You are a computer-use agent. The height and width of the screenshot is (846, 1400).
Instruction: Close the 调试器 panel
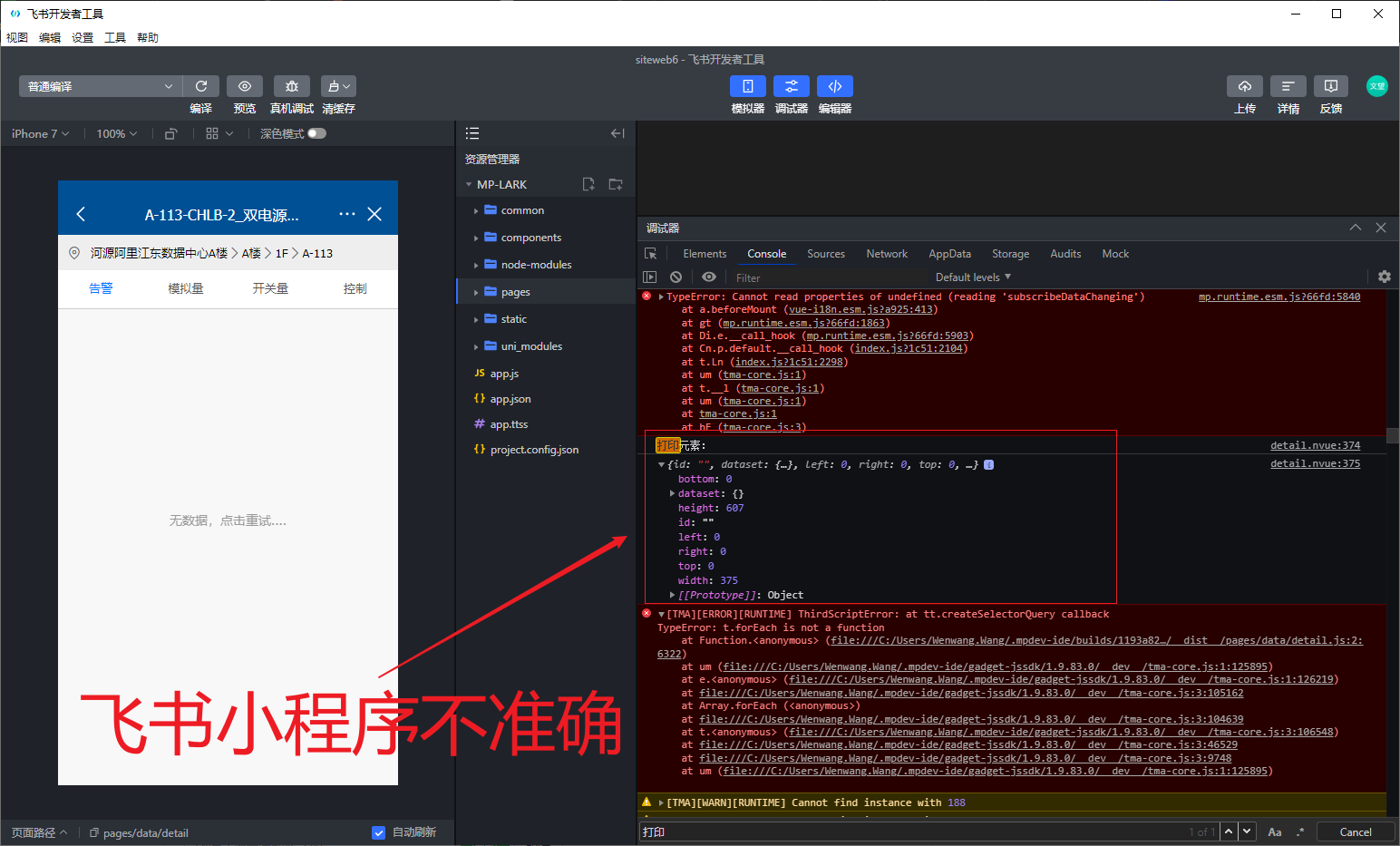[x=1381, y=228]
